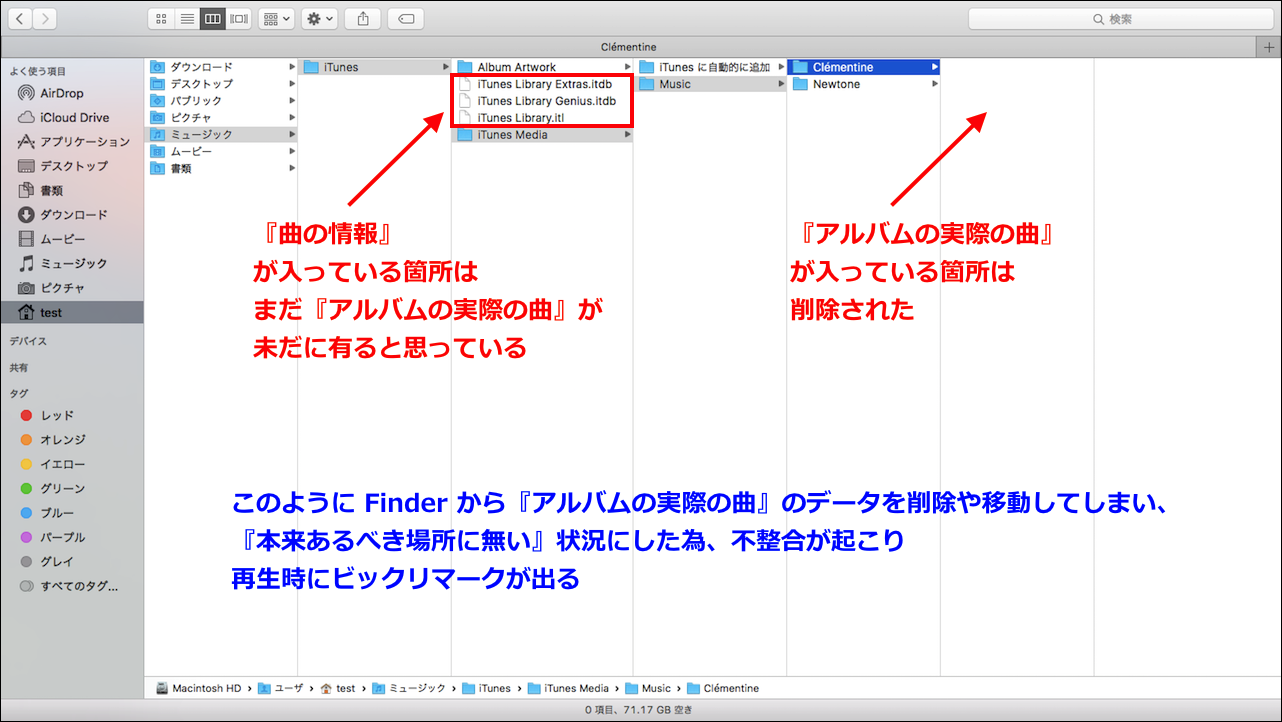Select ダウンロード folder in first column

tap(222, 67)
